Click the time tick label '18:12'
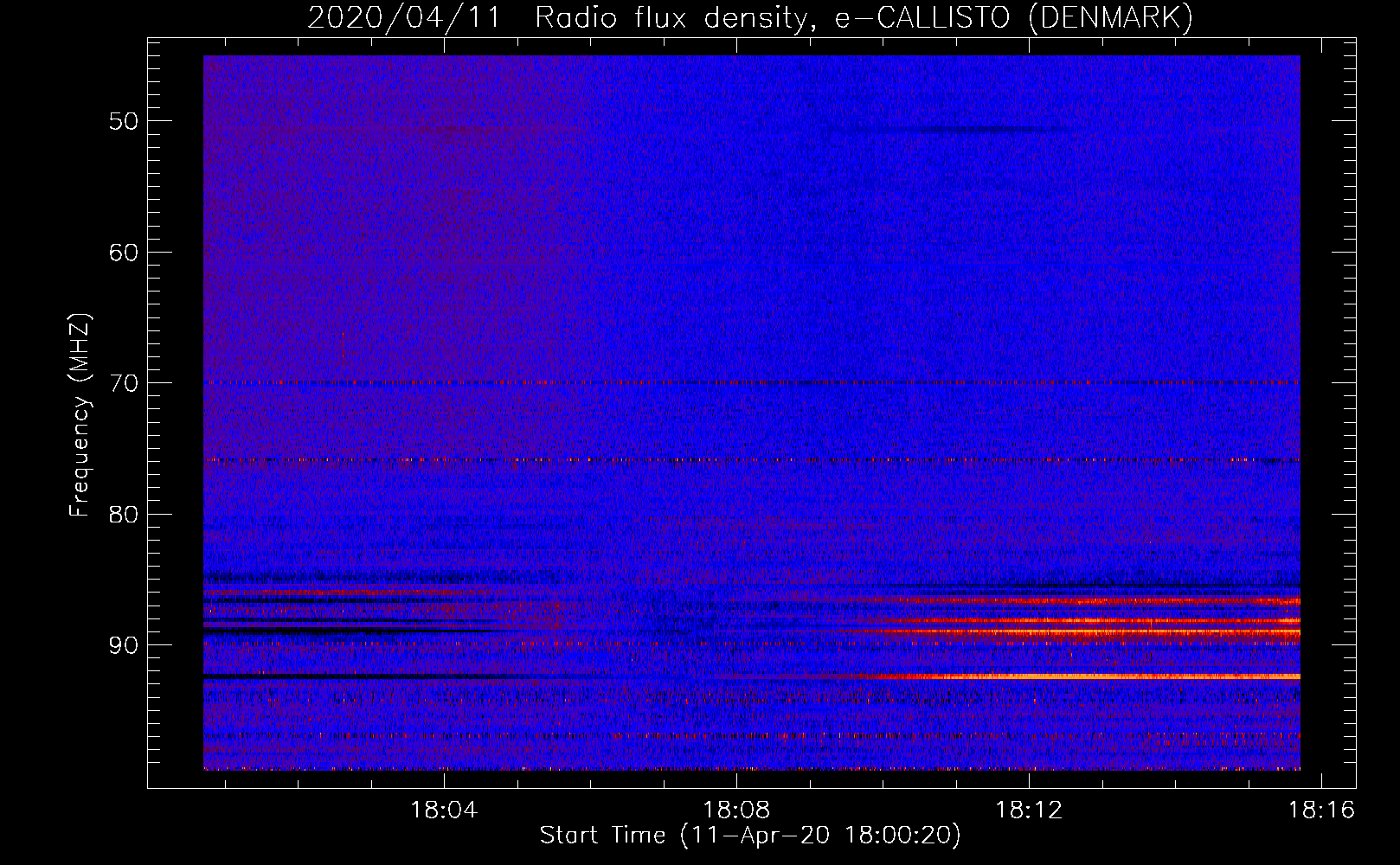1400x865 pixels. [x=1029, y=811]
